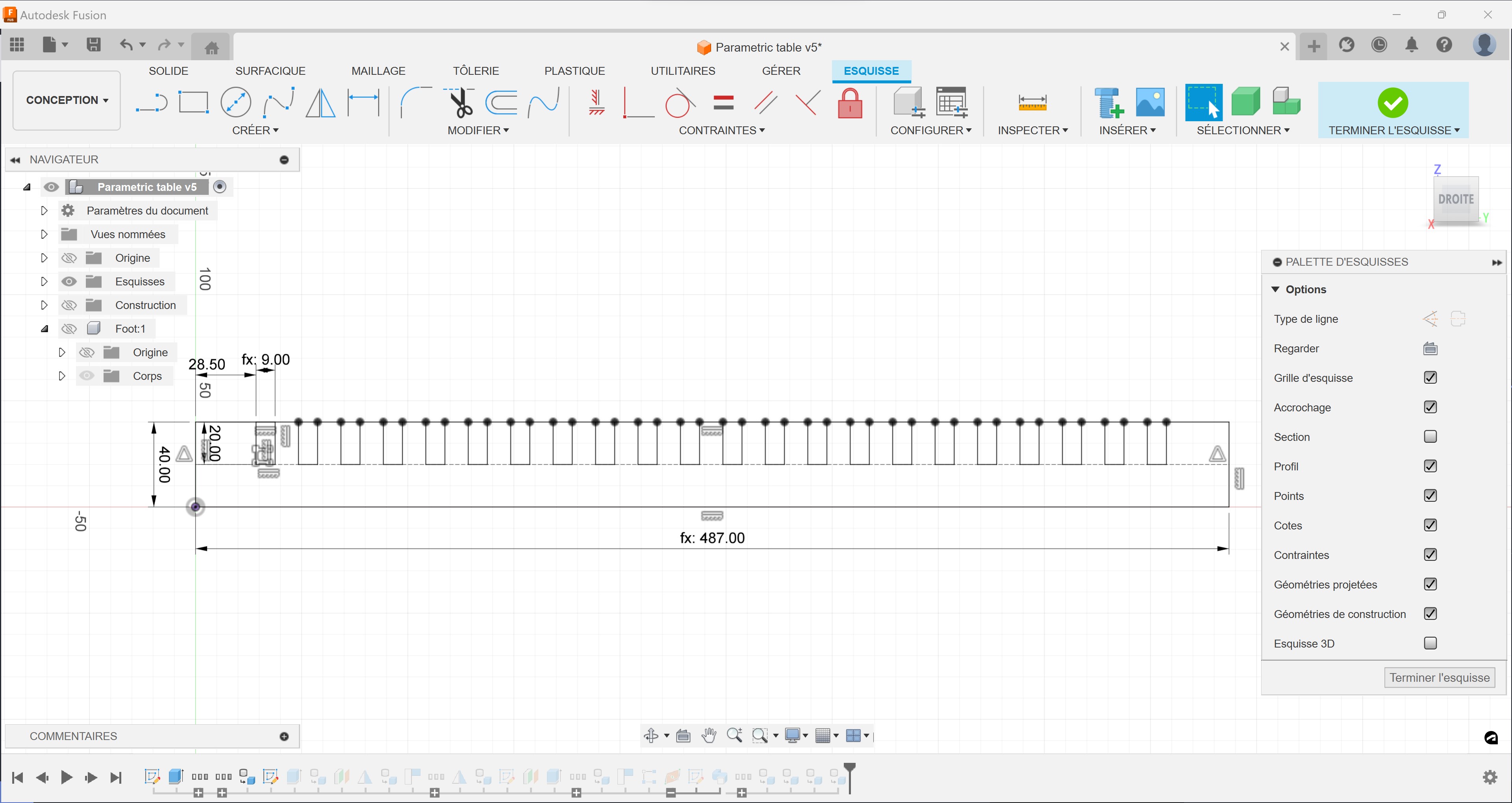Collapse the Options section in palette
The height and width of the screenshot is (803, 1512).
pyautogui.click(x=1275, y=289)
